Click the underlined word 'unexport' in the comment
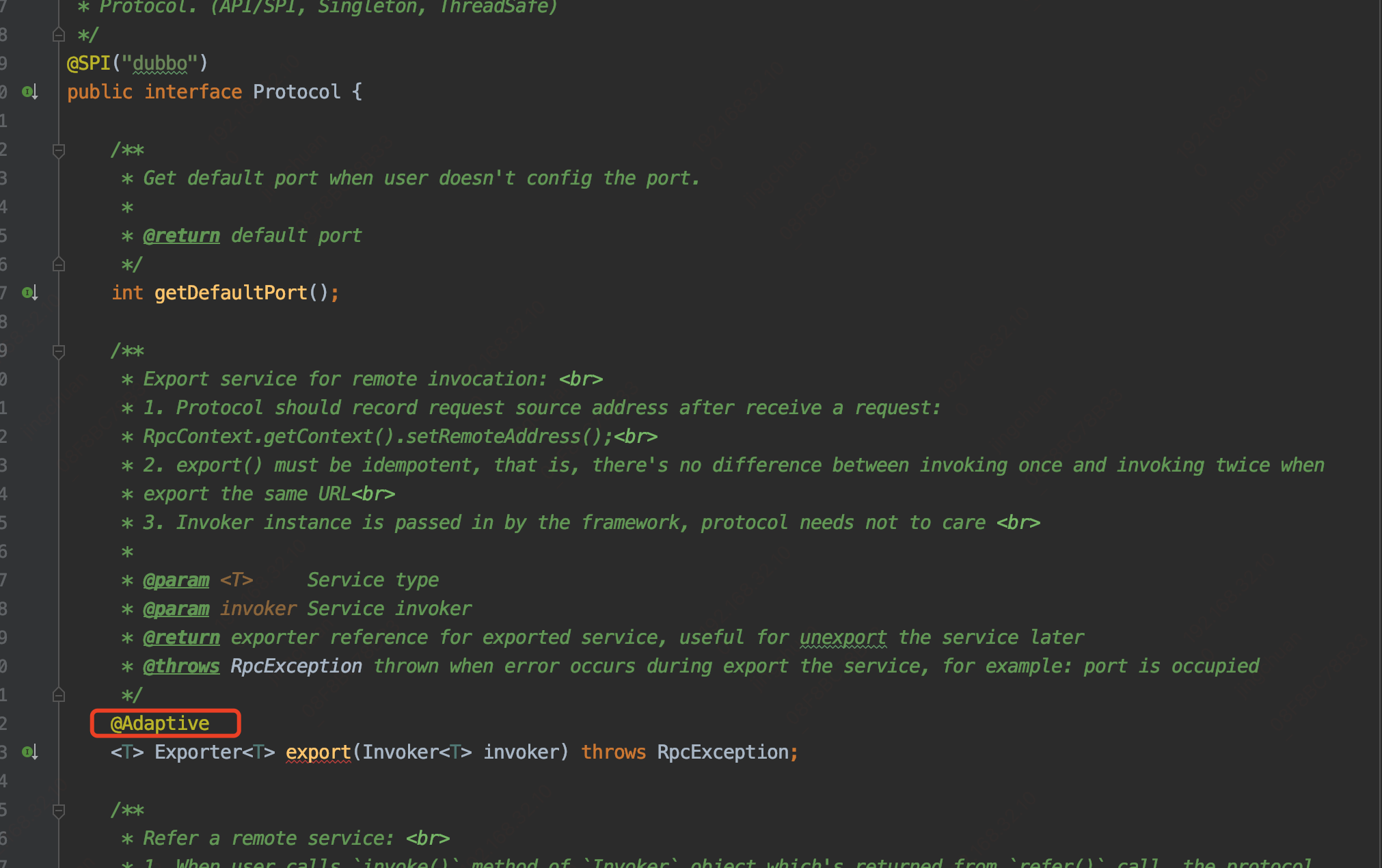 843,637
